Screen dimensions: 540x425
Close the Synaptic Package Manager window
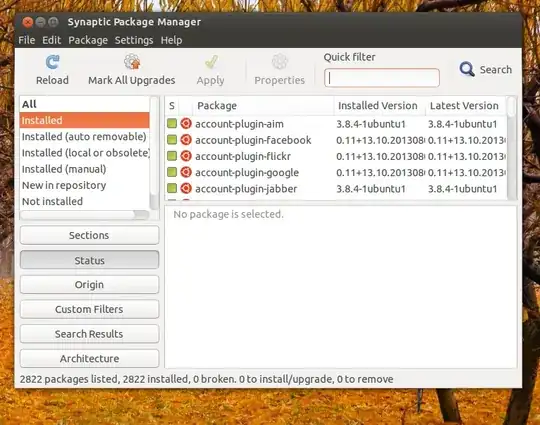pos(28,22)
